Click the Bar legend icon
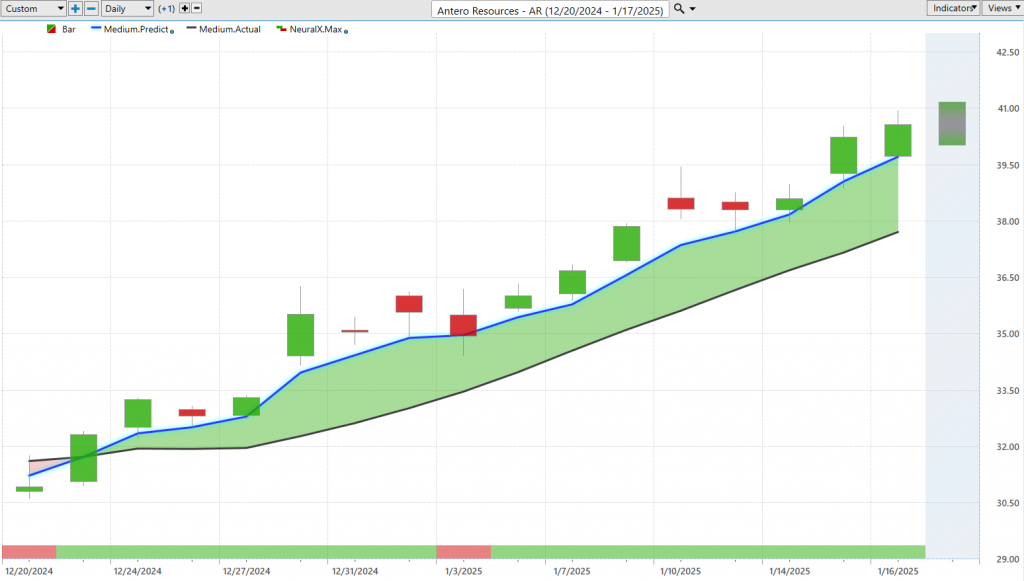1024x581 pixels. pos(52,30)
